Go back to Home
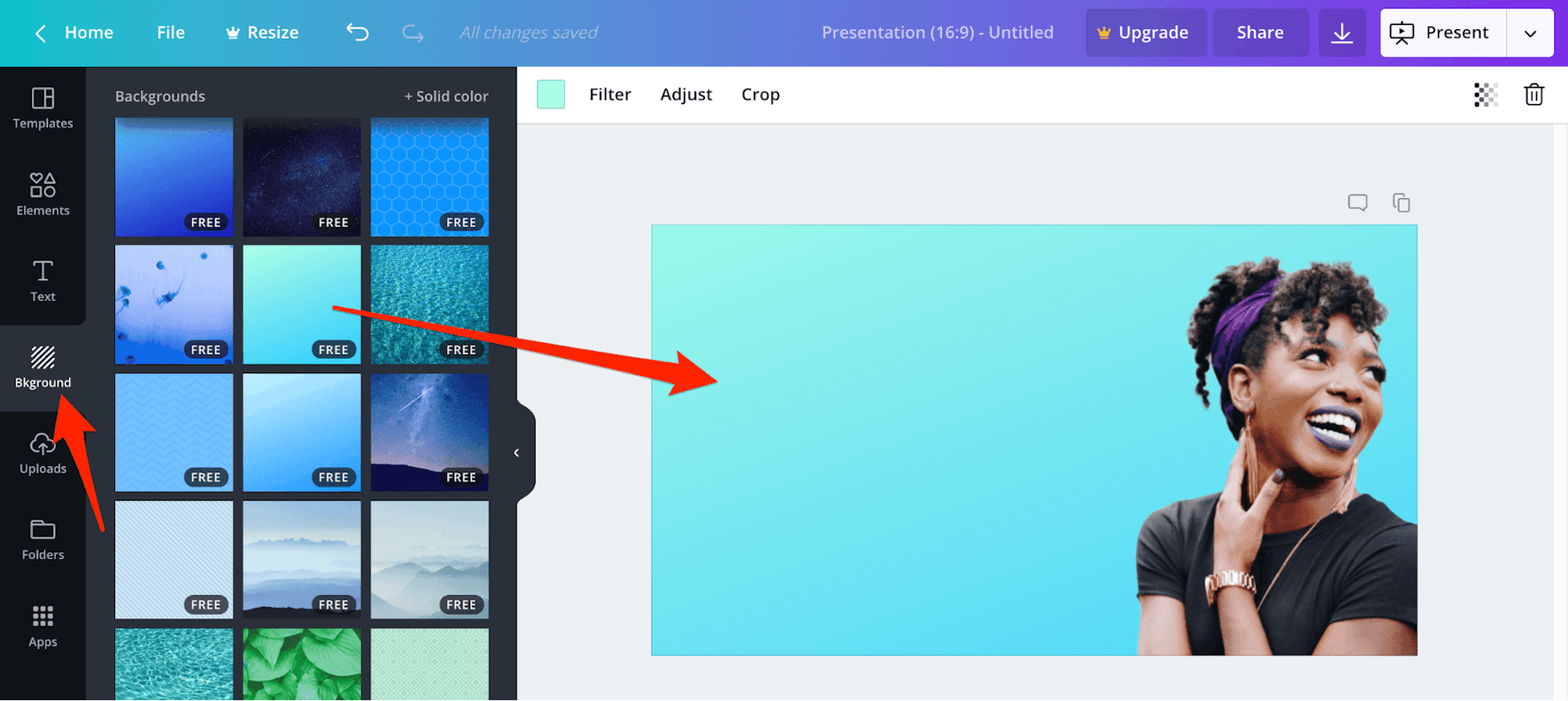 tap(75, 33)
